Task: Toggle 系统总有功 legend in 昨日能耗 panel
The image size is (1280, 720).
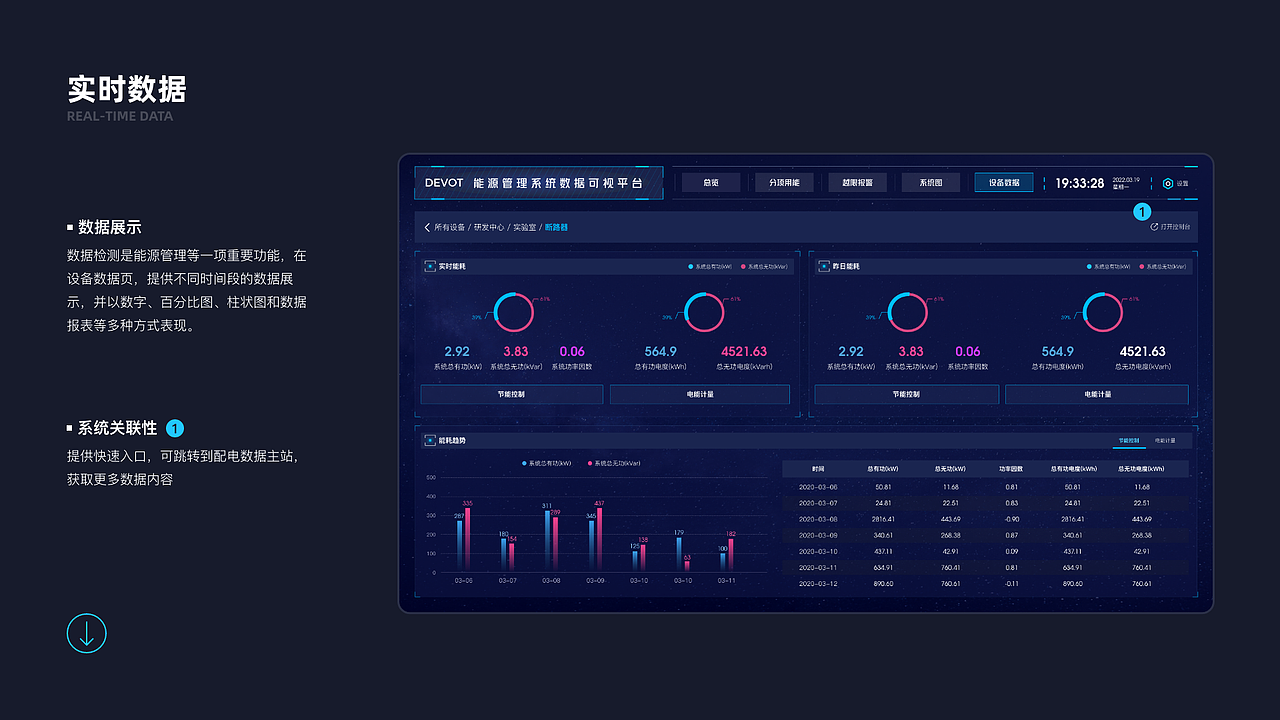Action: tap(1109, 267)
